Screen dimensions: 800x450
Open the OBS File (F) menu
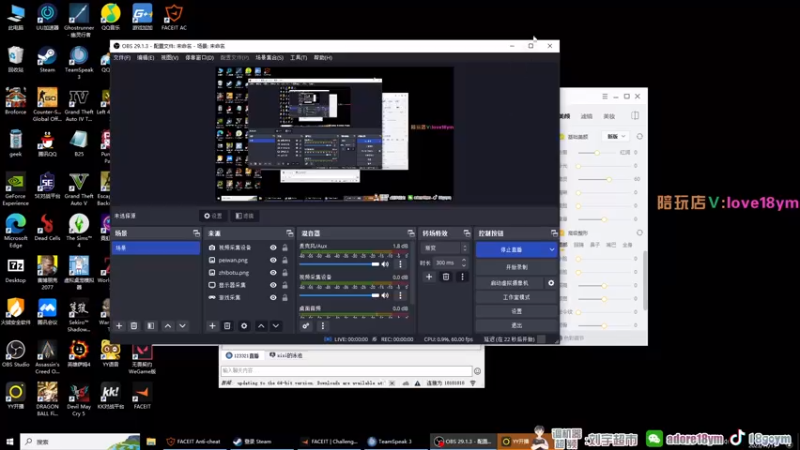(121, 58)
